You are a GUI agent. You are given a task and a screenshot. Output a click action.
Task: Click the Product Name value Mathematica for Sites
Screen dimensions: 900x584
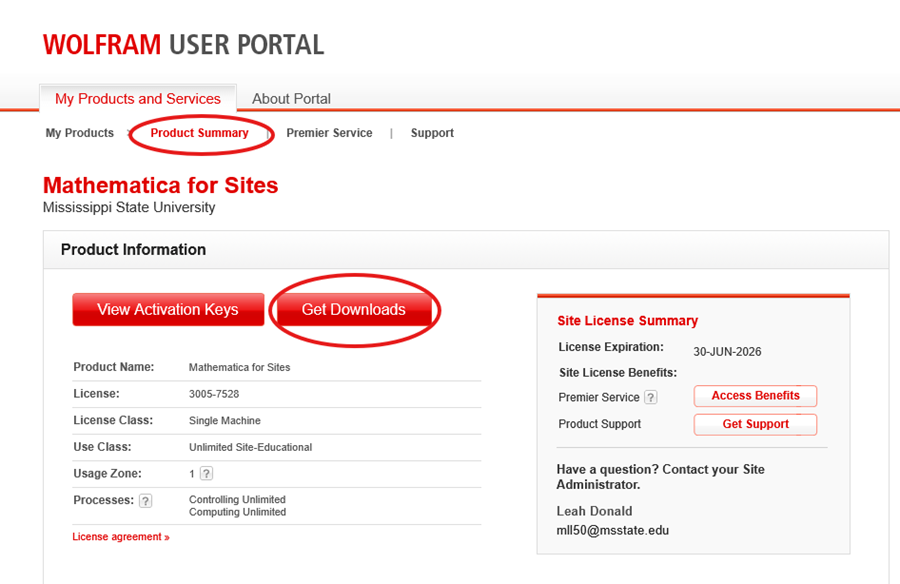[x=239, y=368]
